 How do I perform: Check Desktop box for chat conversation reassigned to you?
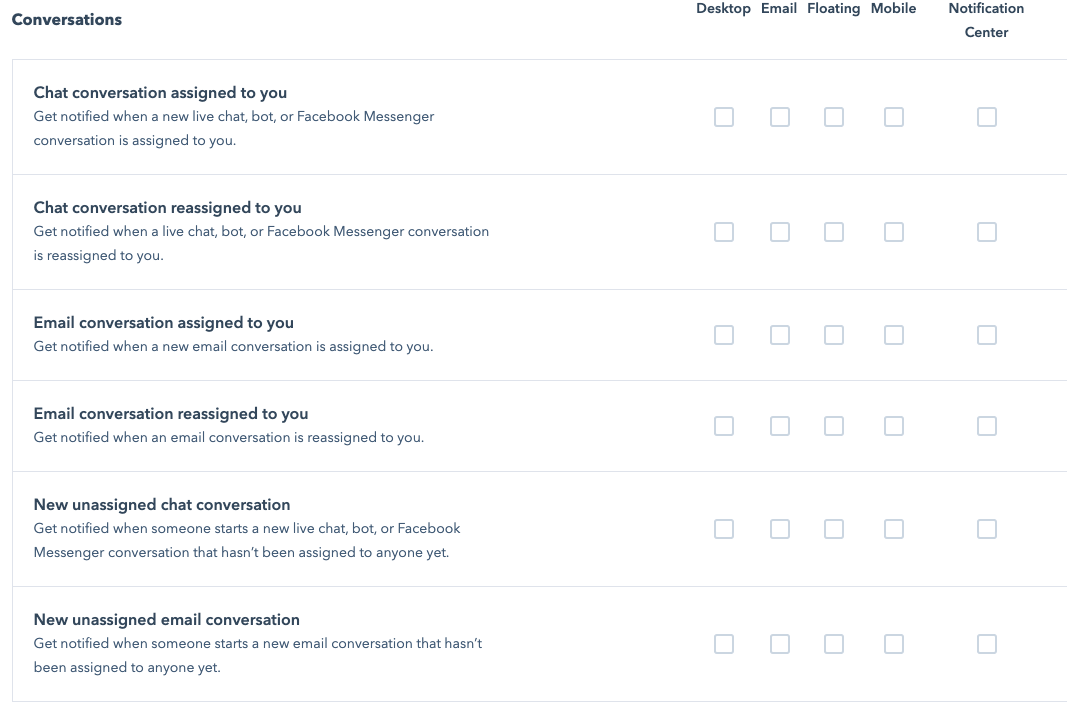point(724,231)
